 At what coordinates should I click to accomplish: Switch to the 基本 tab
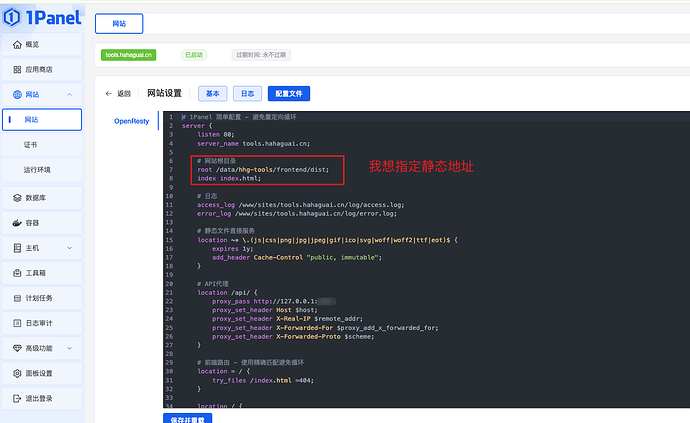pyautogui.click(x=212, y=93)
